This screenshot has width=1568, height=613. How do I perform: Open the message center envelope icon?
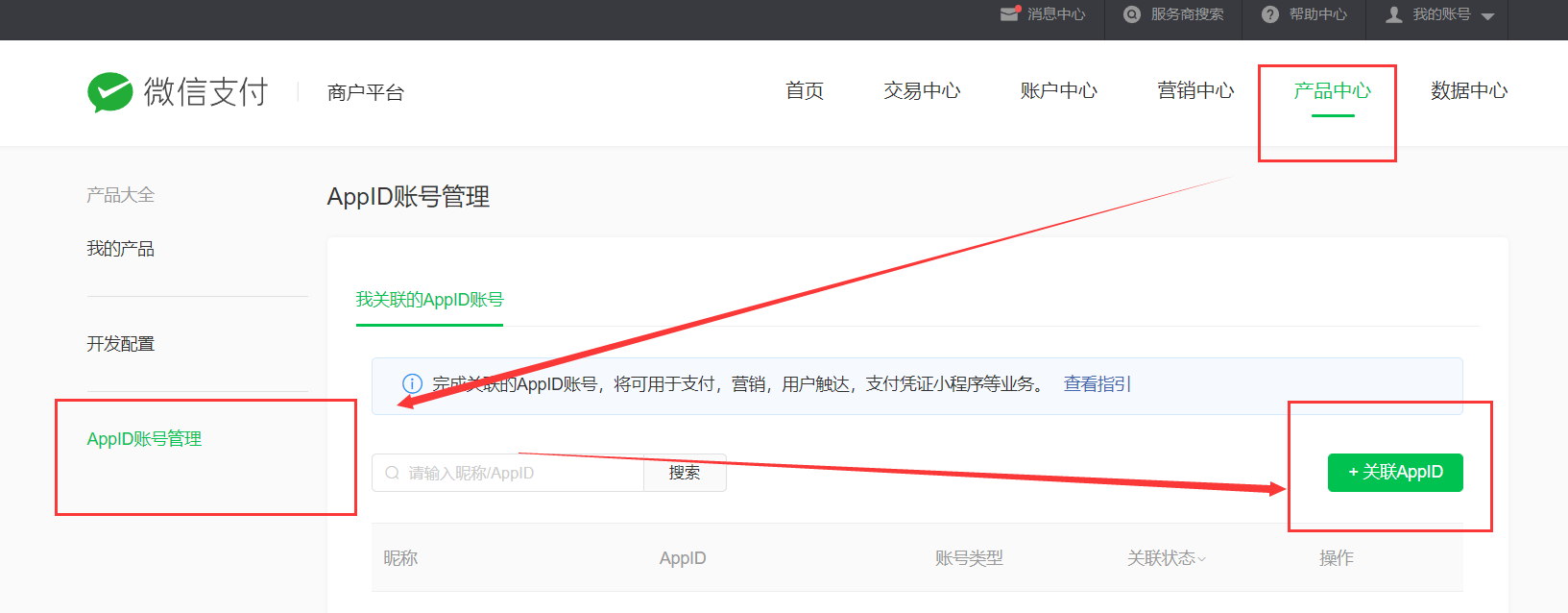pos(1009,13)
